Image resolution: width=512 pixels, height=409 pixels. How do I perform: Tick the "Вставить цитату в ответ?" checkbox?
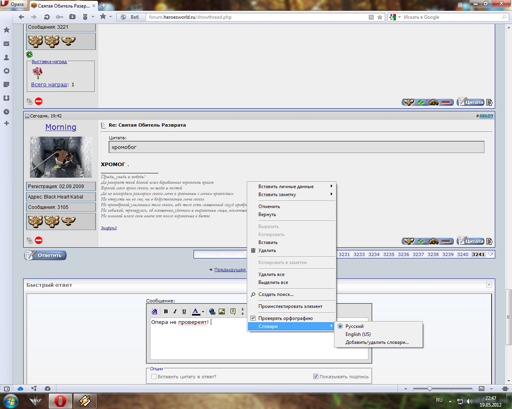click(x=154, y=376)
